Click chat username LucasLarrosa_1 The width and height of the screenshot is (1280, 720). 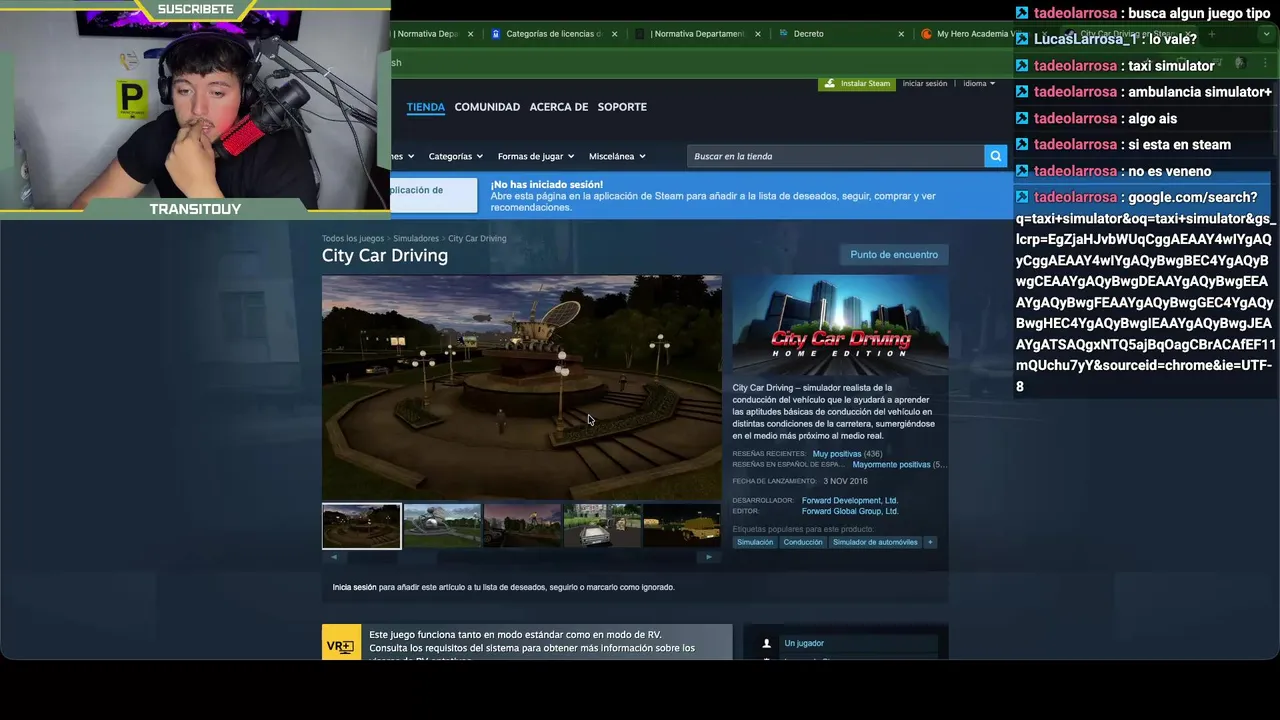1085,39
